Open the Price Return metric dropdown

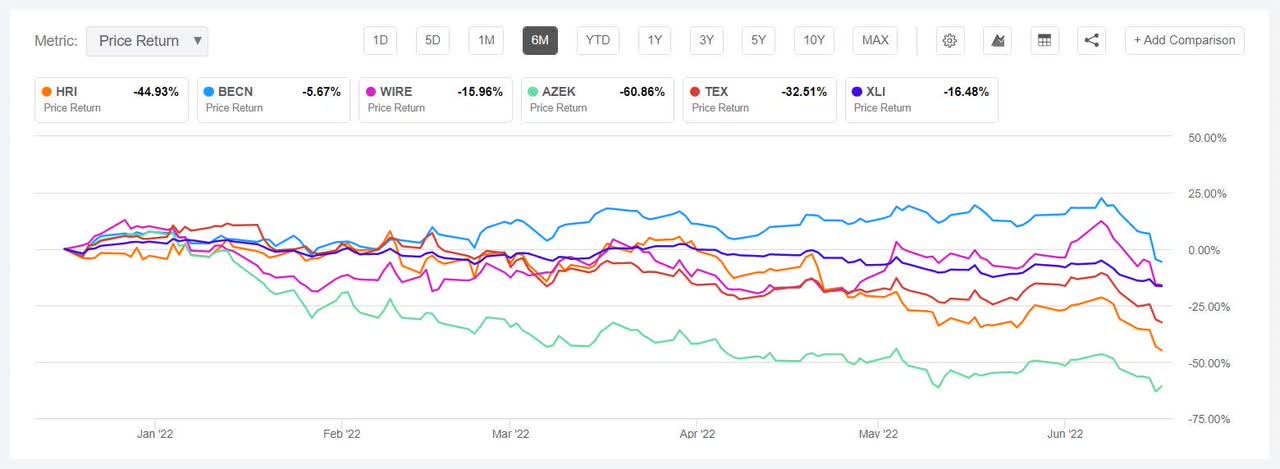click(x=146, y=41)
